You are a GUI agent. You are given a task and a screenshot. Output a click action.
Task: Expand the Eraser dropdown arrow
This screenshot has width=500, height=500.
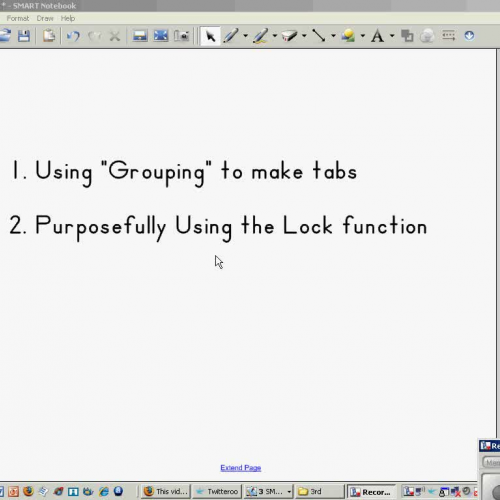pyautogui.click(x=304, y=36)
